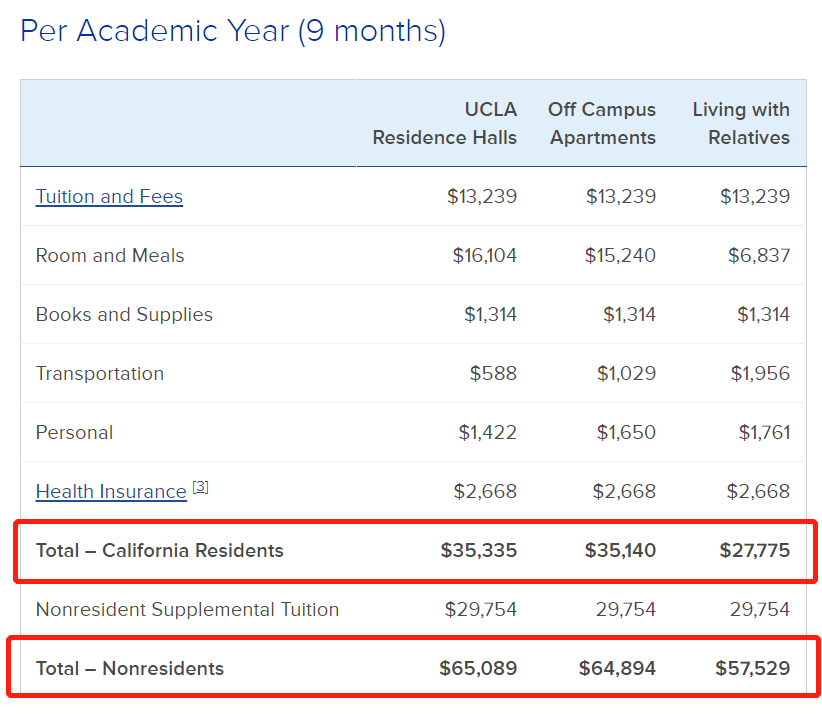Follow the footnote [3] reference link

(200, 487)
